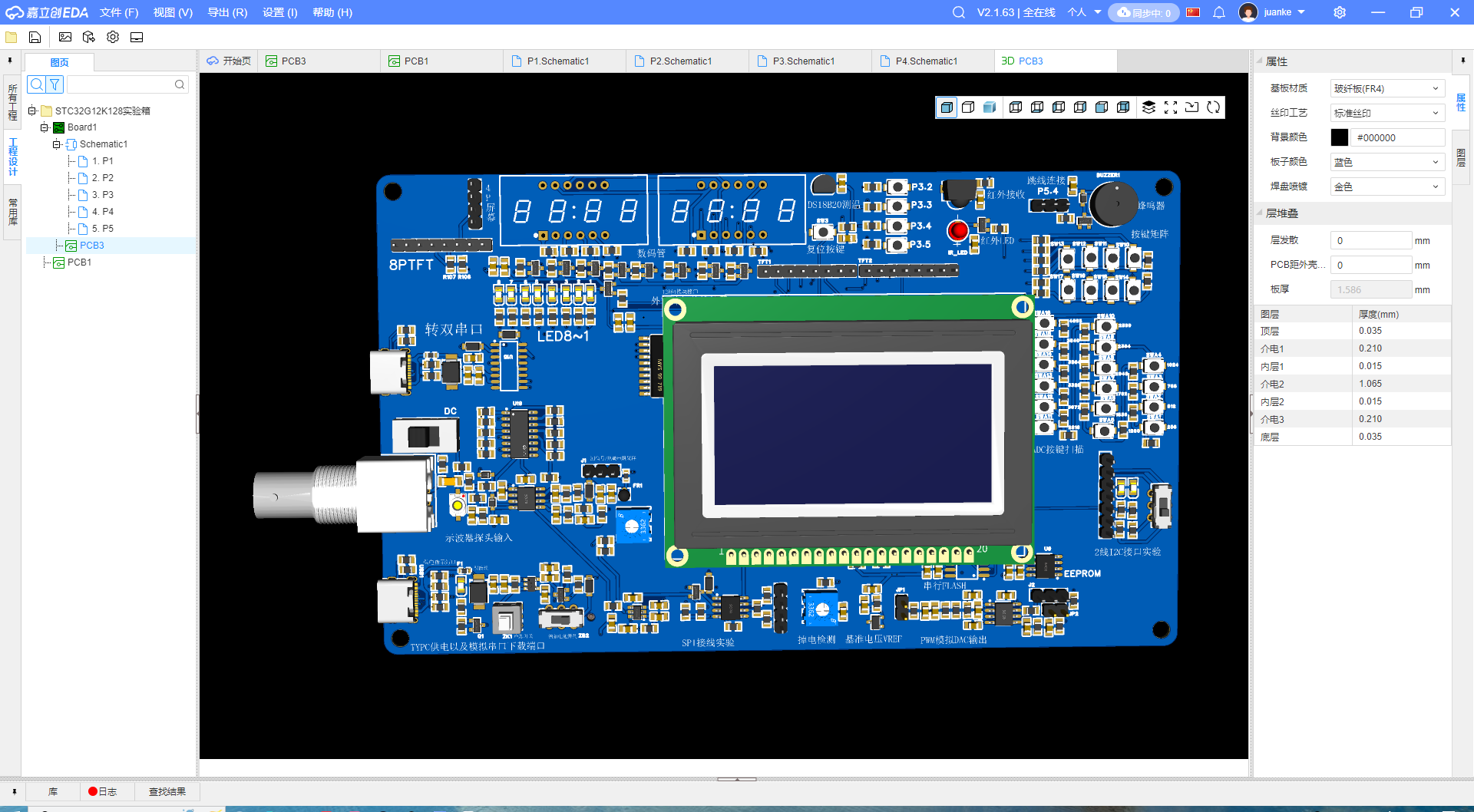Open the layer stack view icon
Image resolution: width=1474 pixels, height=812 pixels.
[1148, 107]
